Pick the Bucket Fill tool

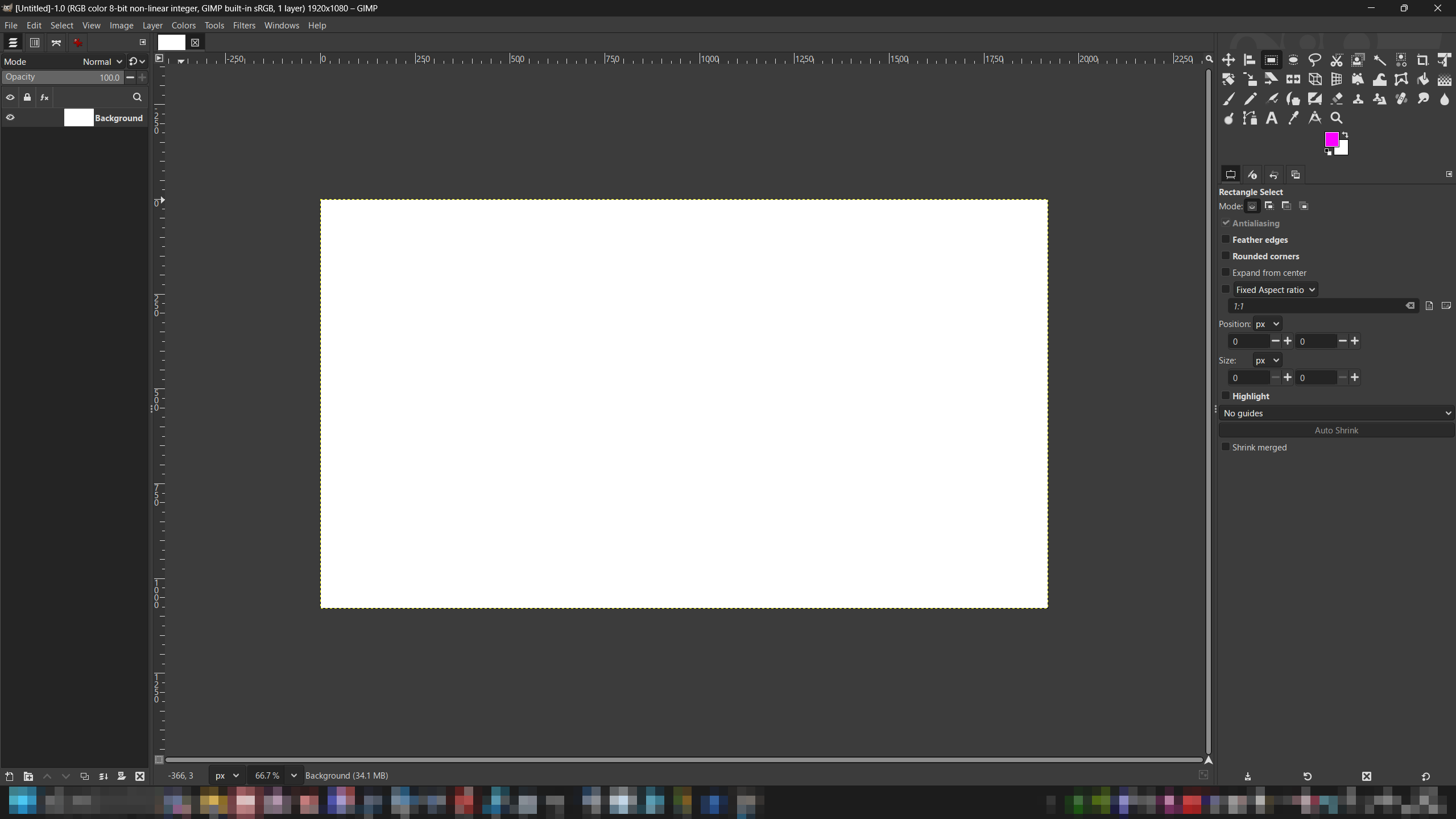pos(1423,80)
